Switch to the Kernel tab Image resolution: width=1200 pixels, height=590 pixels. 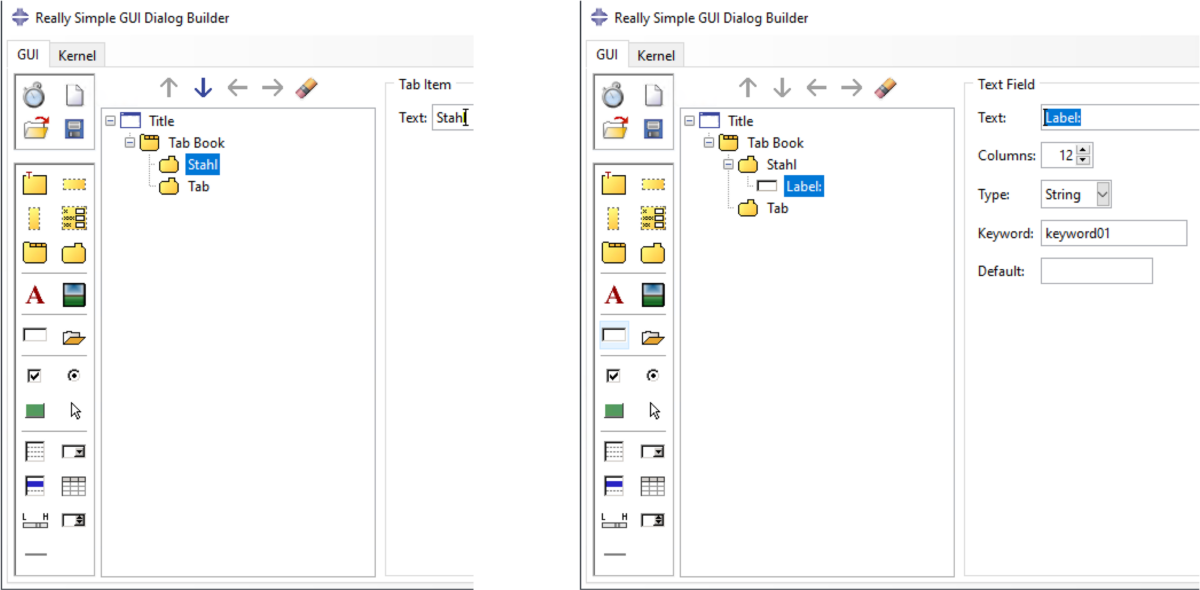point(77,55)
